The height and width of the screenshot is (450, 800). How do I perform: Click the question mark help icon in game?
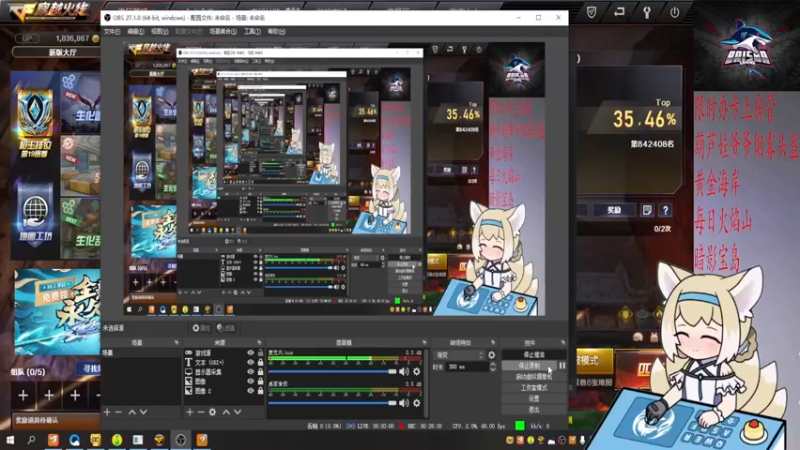point(665,210)
